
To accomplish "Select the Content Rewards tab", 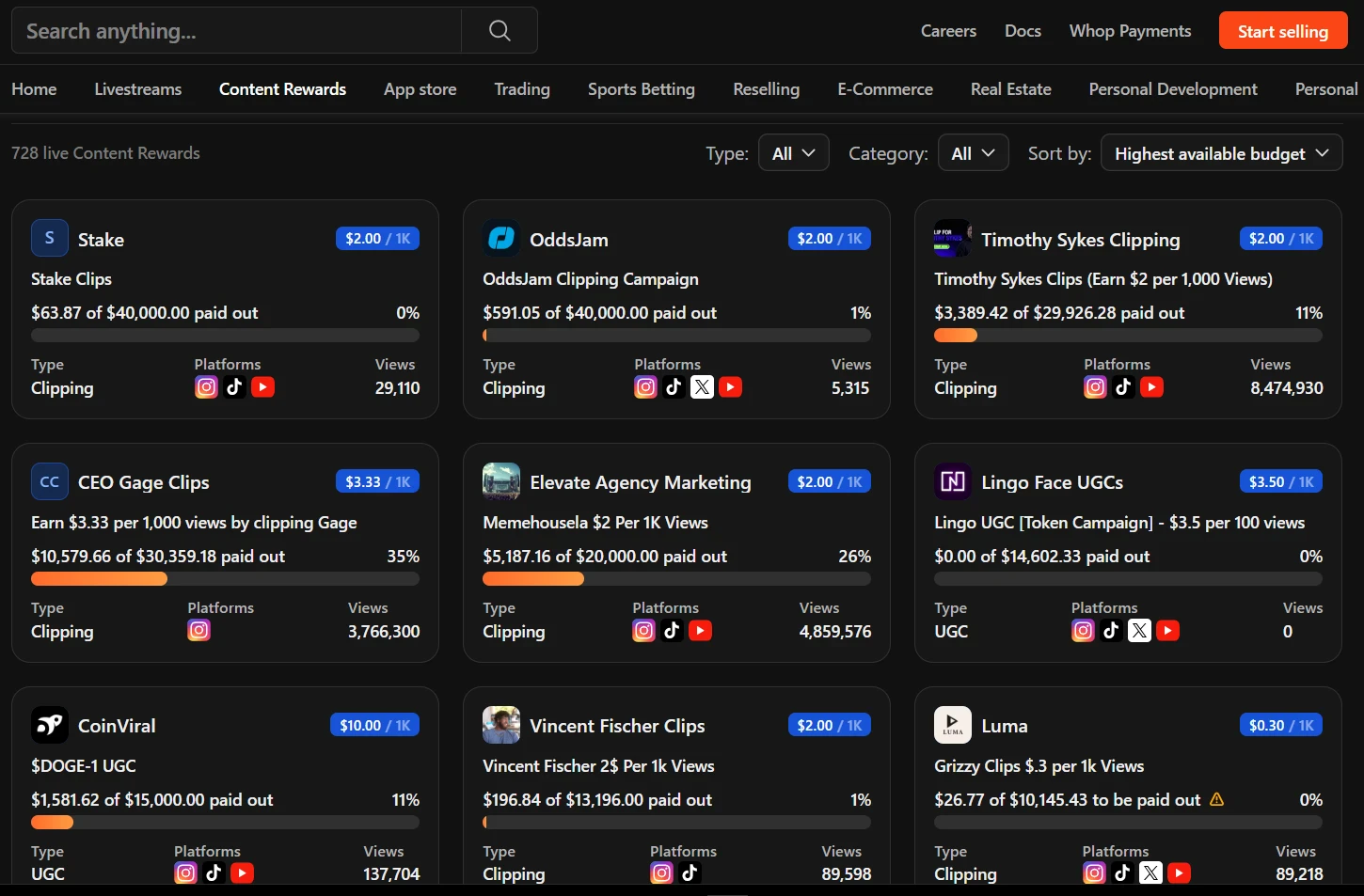I will tap(282, 89).
